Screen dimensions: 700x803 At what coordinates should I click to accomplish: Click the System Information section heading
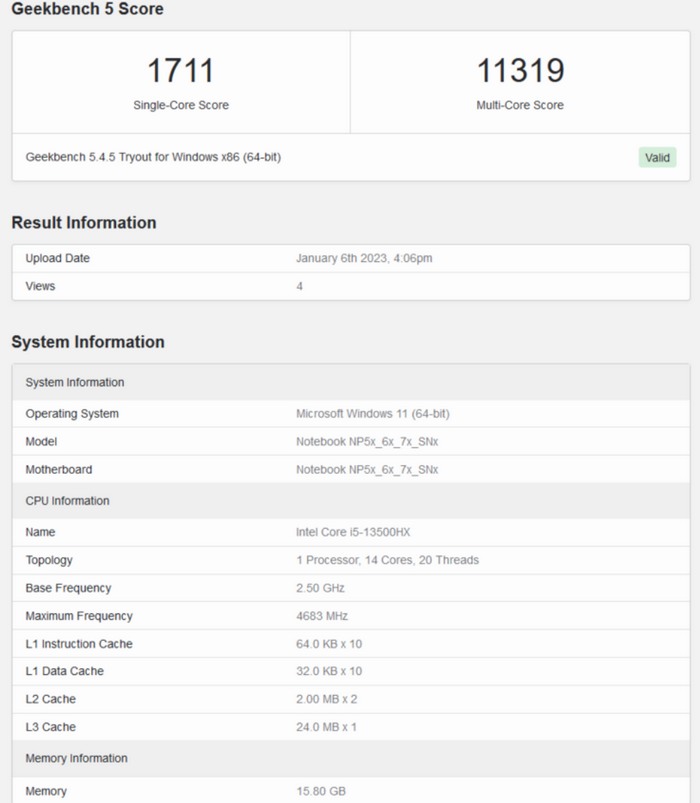coord(88,342)
